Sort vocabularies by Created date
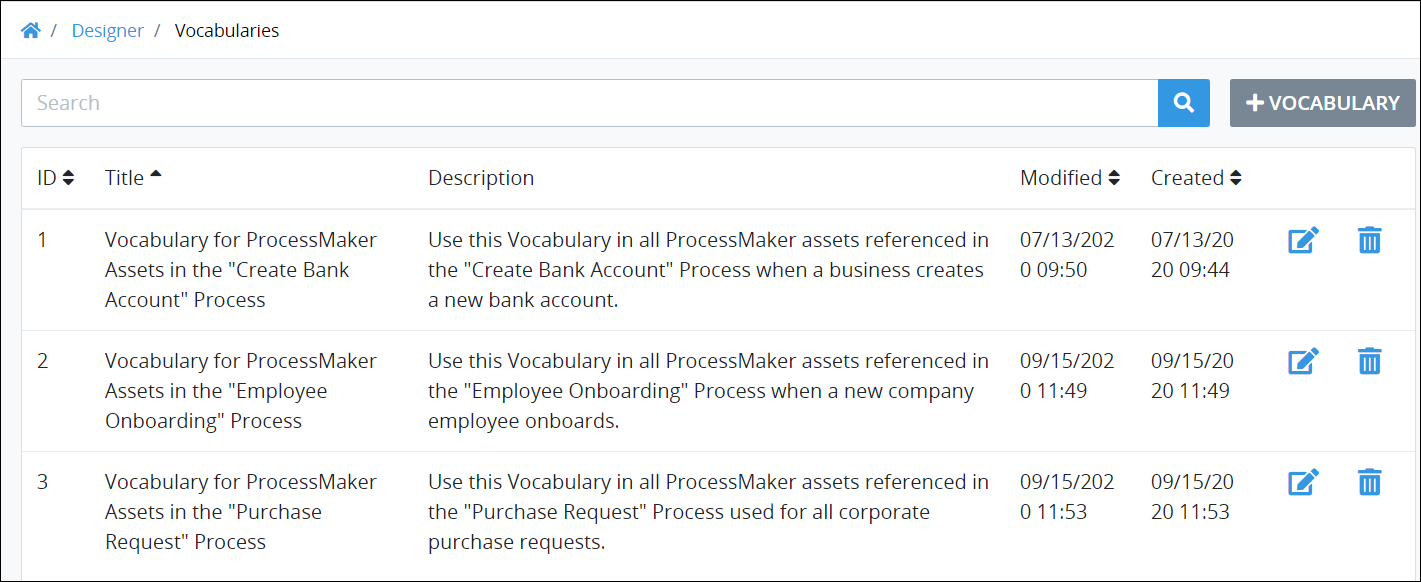Viewport: 1421px width, 582px height. pos(1196,178)
